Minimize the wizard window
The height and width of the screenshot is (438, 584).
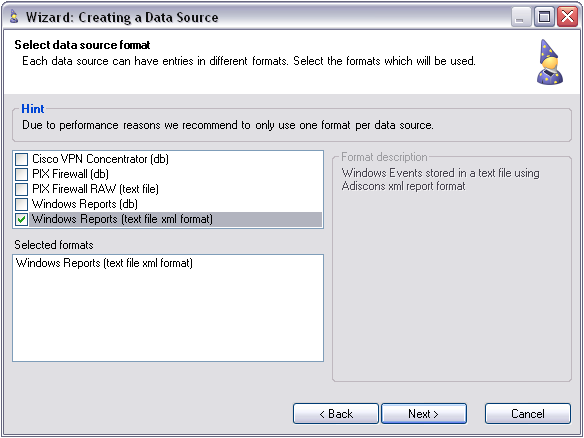(x=521, y=17)
